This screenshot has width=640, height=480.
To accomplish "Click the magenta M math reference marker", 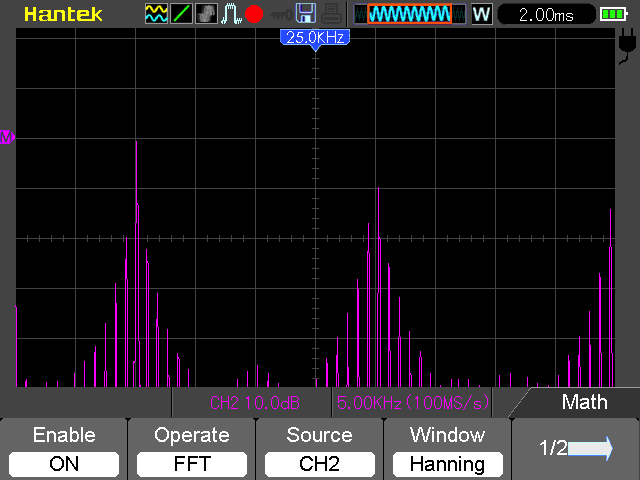I will tap(7, 137).
